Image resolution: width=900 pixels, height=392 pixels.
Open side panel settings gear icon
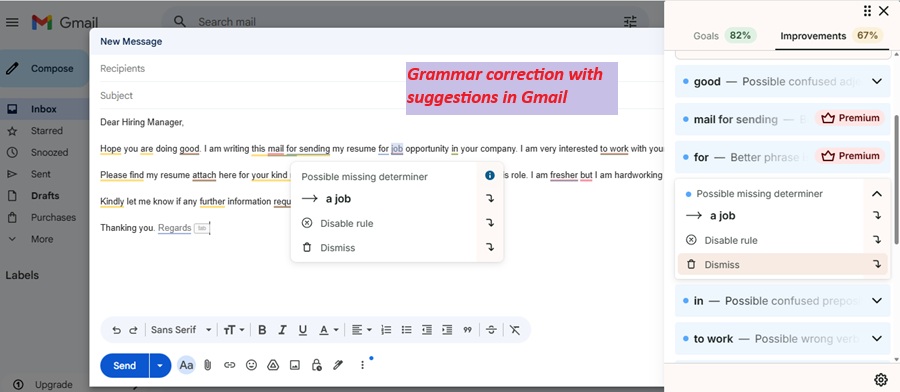[880, 379]
